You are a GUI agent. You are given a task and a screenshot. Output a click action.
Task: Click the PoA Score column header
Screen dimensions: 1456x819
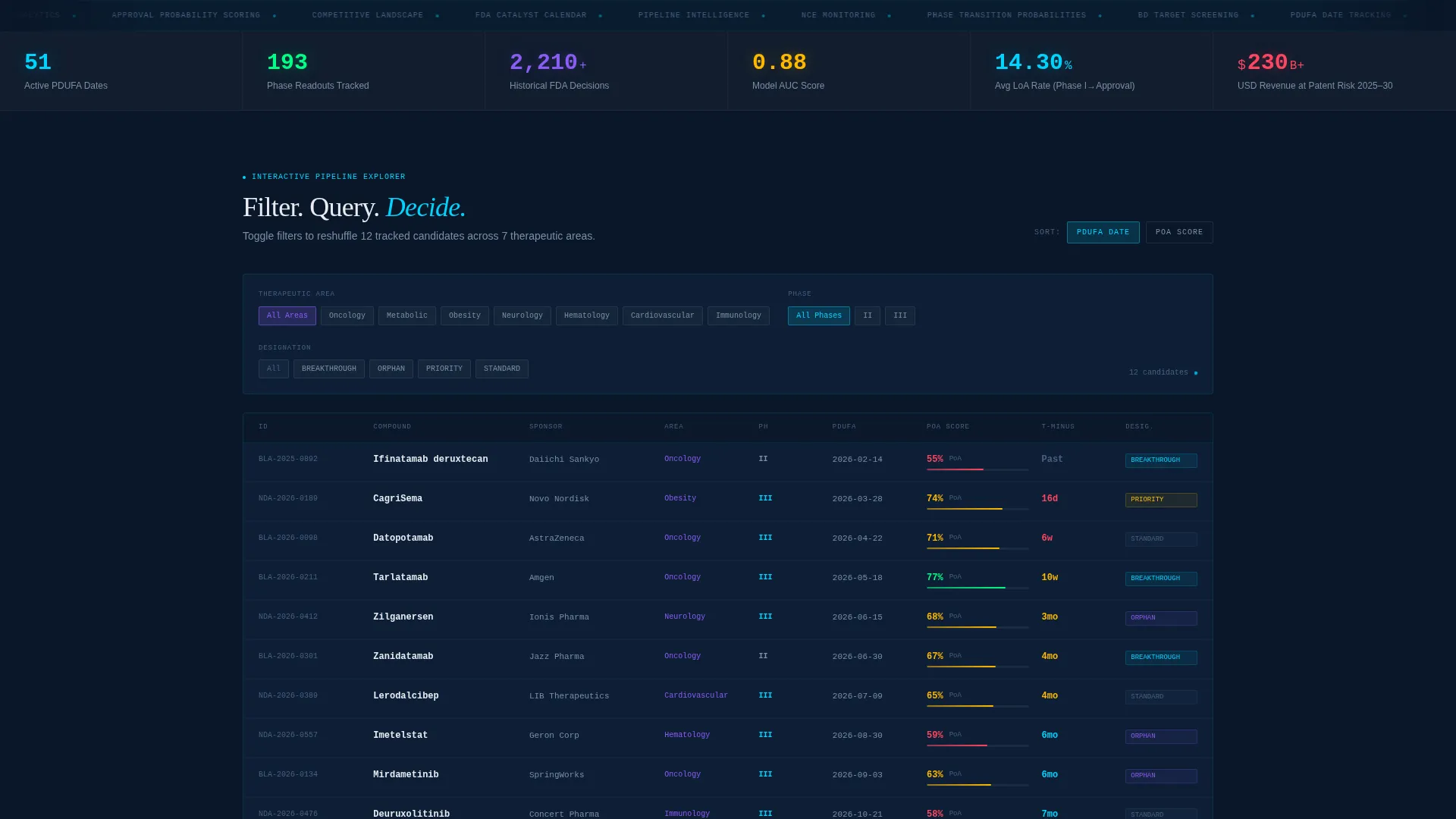pyautogui.click(x=947, y=426)
